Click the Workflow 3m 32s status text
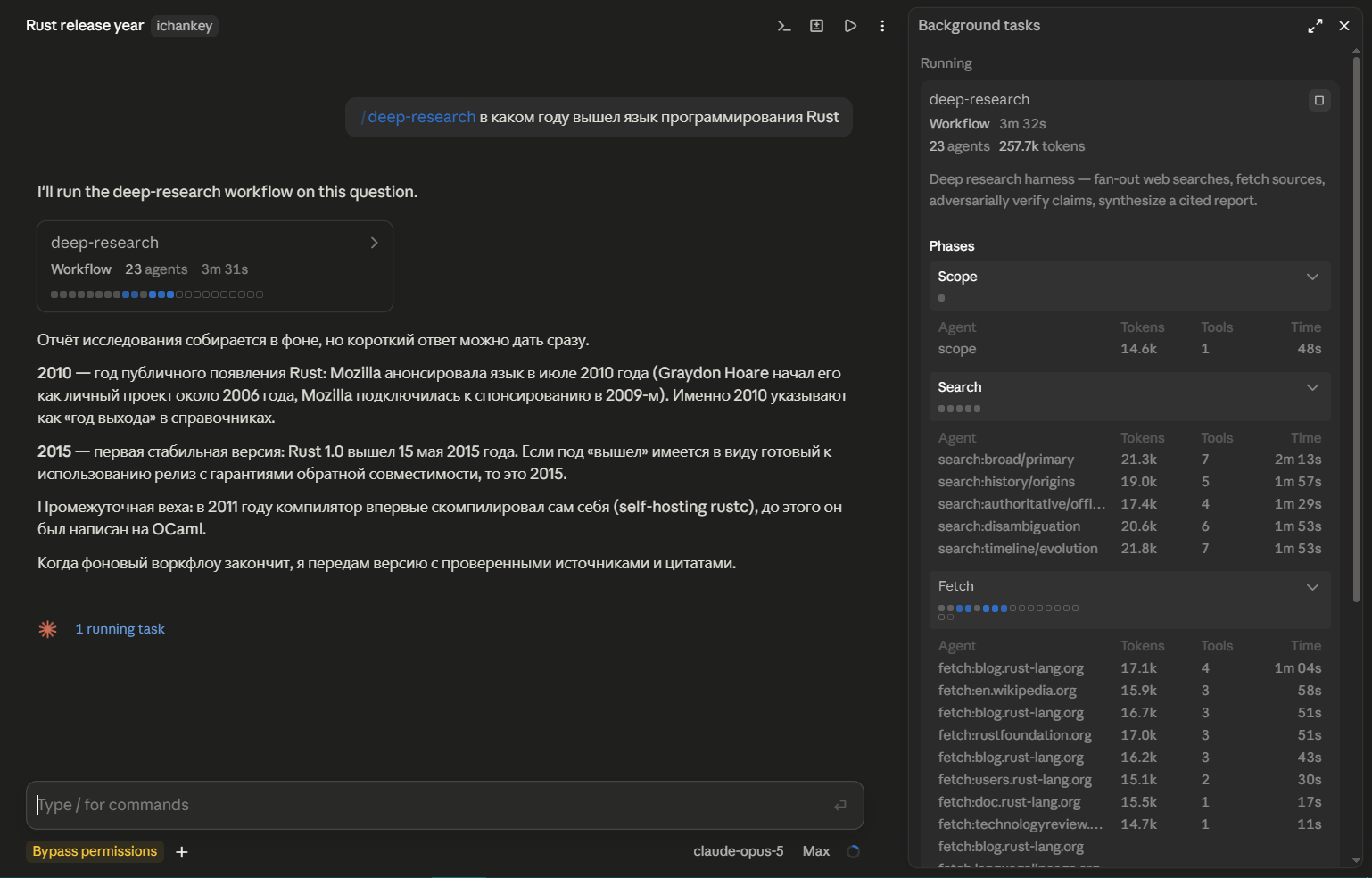 [x=988, y=124]
